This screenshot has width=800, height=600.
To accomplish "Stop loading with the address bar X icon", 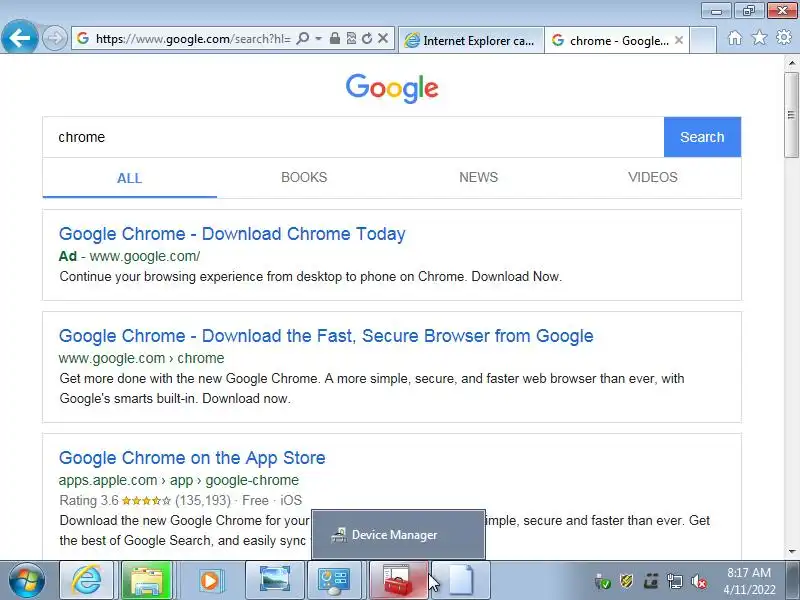I will coord(383,38).
